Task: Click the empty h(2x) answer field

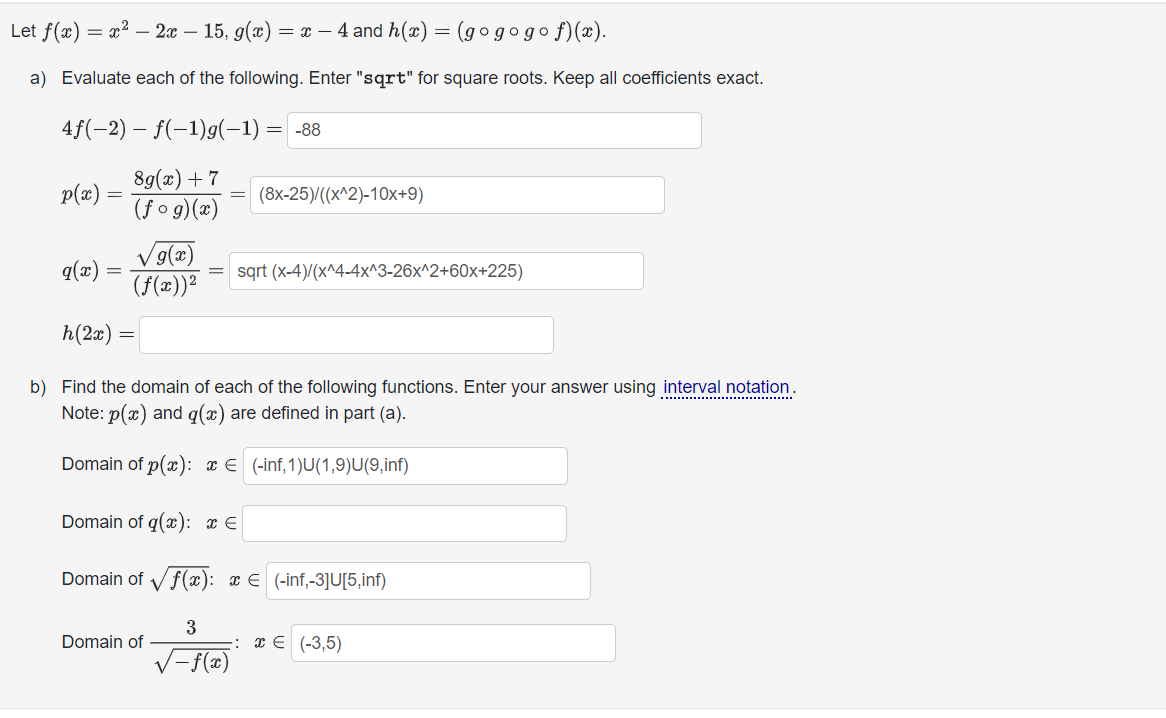Action: coord(345,334)
